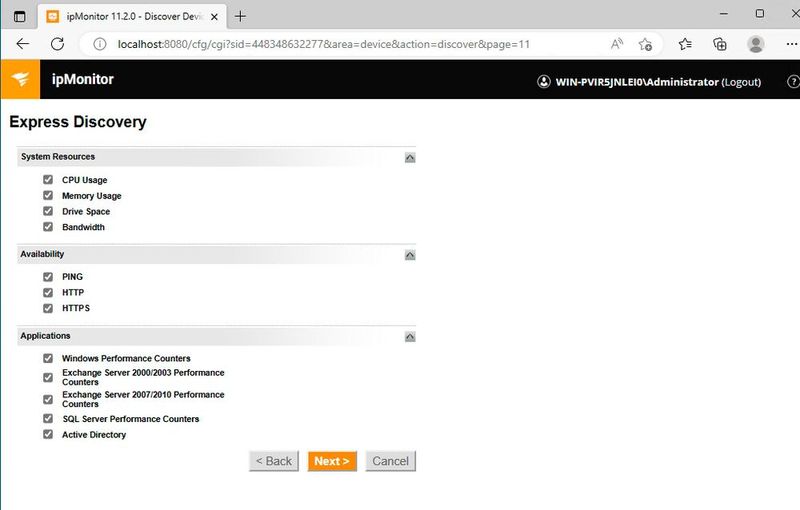Cancel the Express Discovery wizard
The height and width of the screenshot is (510, 800).
coord(390,461)
